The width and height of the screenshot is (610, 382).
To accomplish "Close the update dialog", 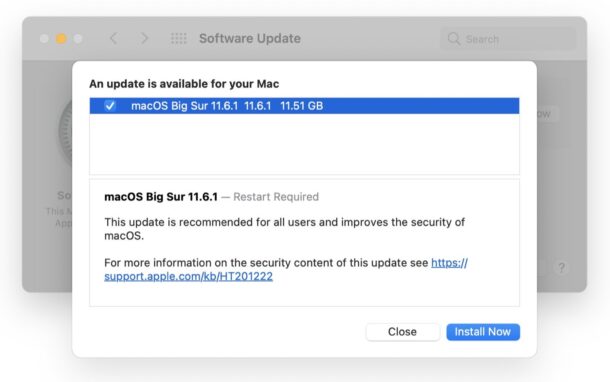I will point(403,332).
